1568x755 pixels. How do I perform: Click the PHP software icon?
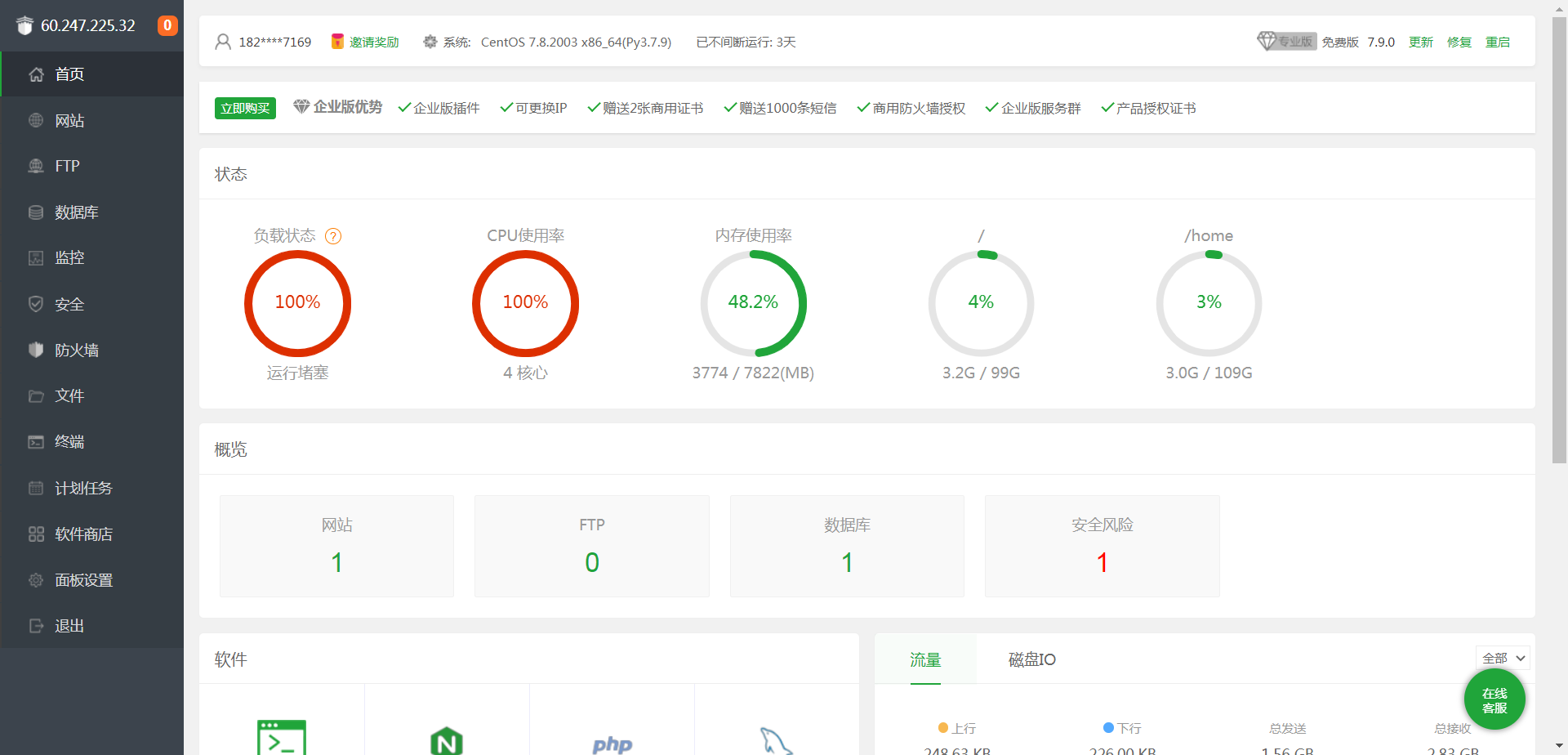612,744
